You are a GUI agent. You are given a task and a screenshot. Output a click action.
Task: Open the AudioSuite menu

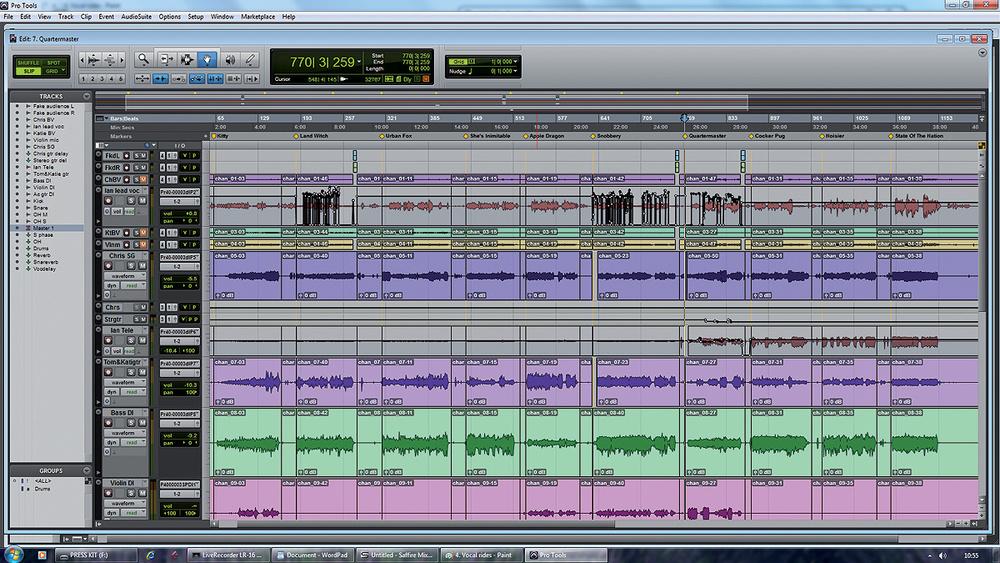click(x=136, y=17)
